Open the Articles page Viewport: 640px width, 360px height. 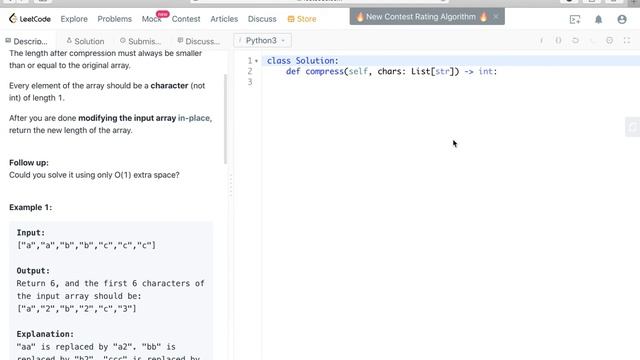tap(224, 19)
